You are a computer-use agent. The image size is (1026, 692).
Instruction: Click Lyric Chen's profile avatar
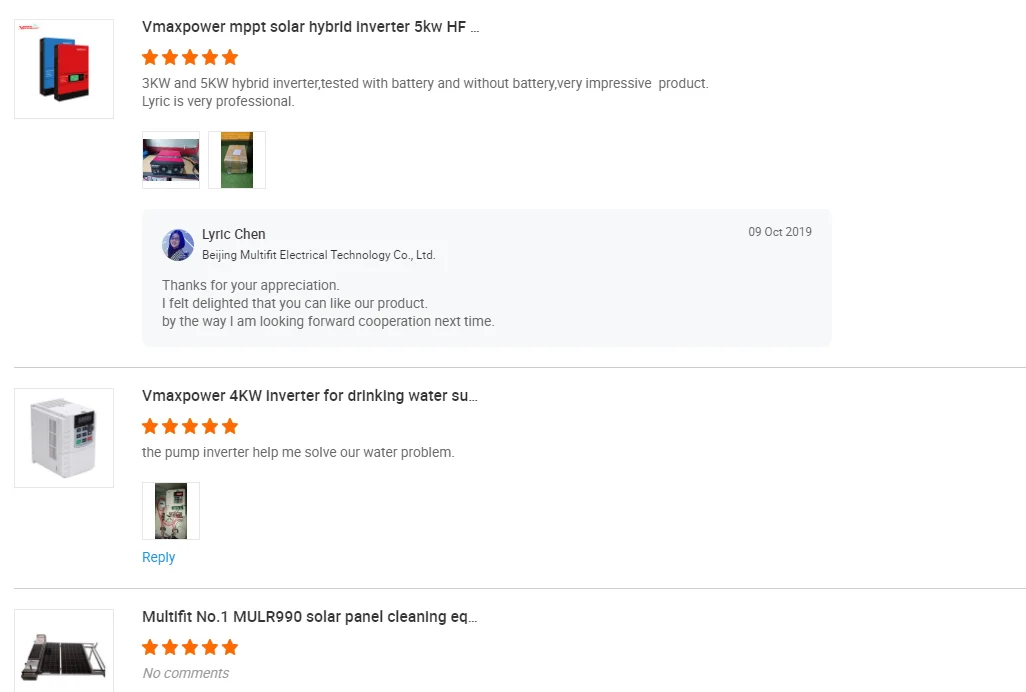[x=178, y=245]
